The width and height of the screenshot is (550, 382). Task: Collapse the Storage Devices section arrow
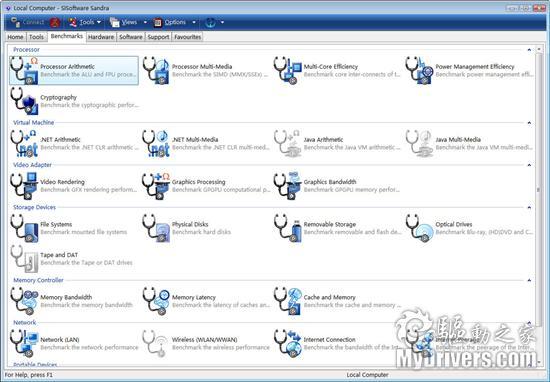(x=529, y=208)
